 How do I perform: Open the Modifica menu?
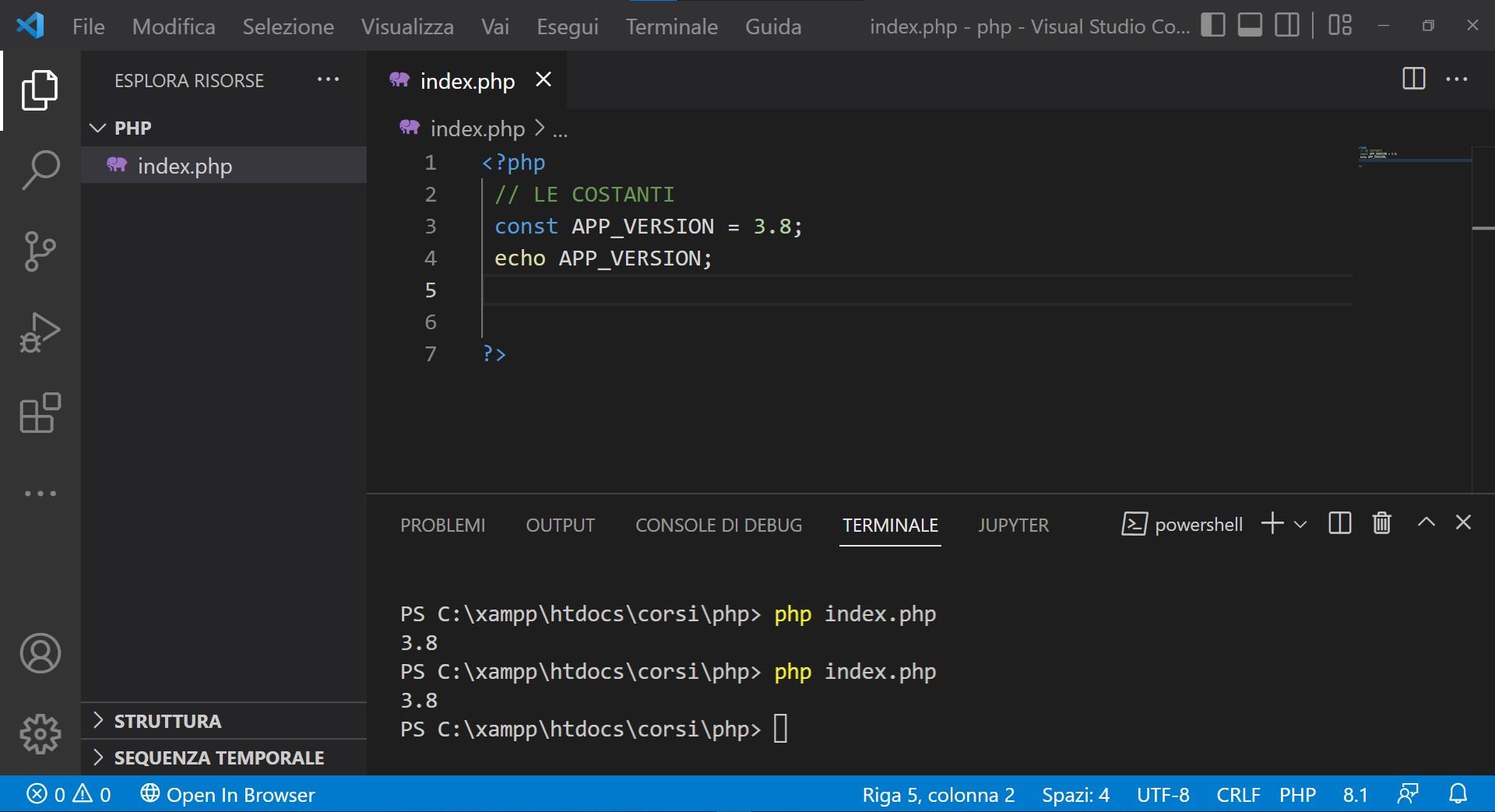[x=174, y=26]
